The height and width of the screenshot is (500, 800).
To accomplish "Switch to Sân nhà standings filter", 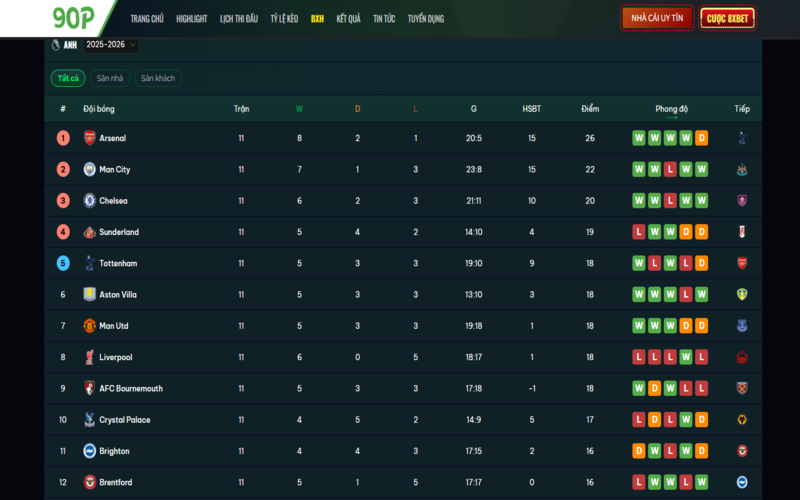I will [110, 78].
